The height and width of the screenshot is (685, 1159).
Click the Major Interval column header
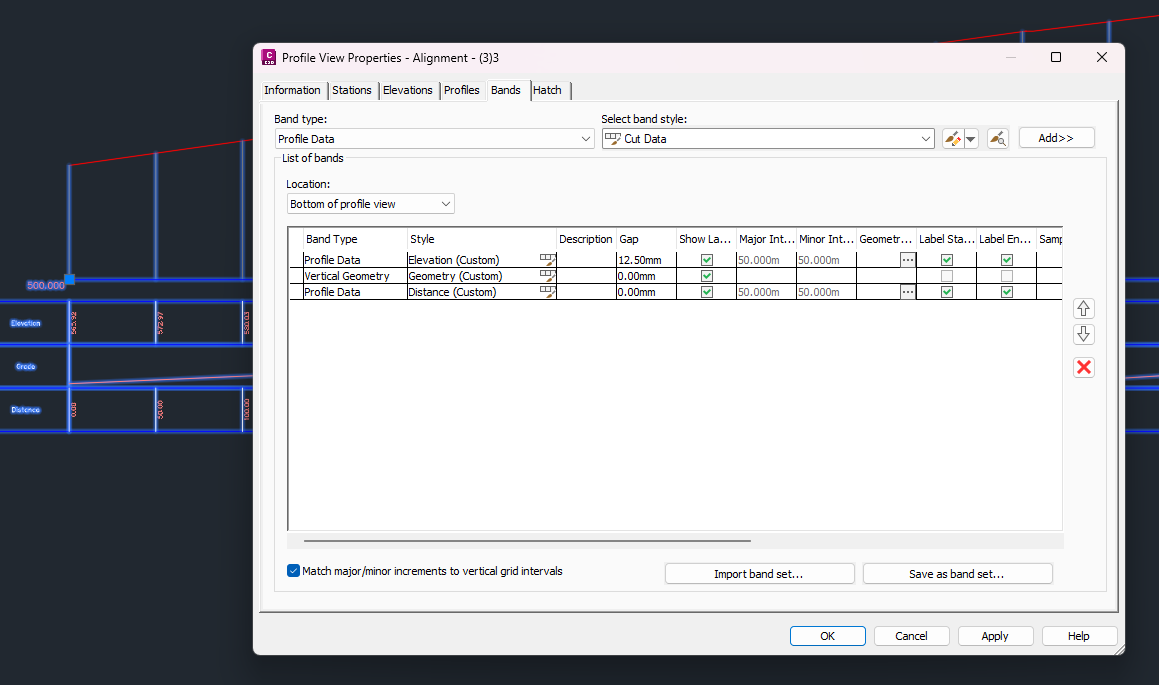coord(767,239)
